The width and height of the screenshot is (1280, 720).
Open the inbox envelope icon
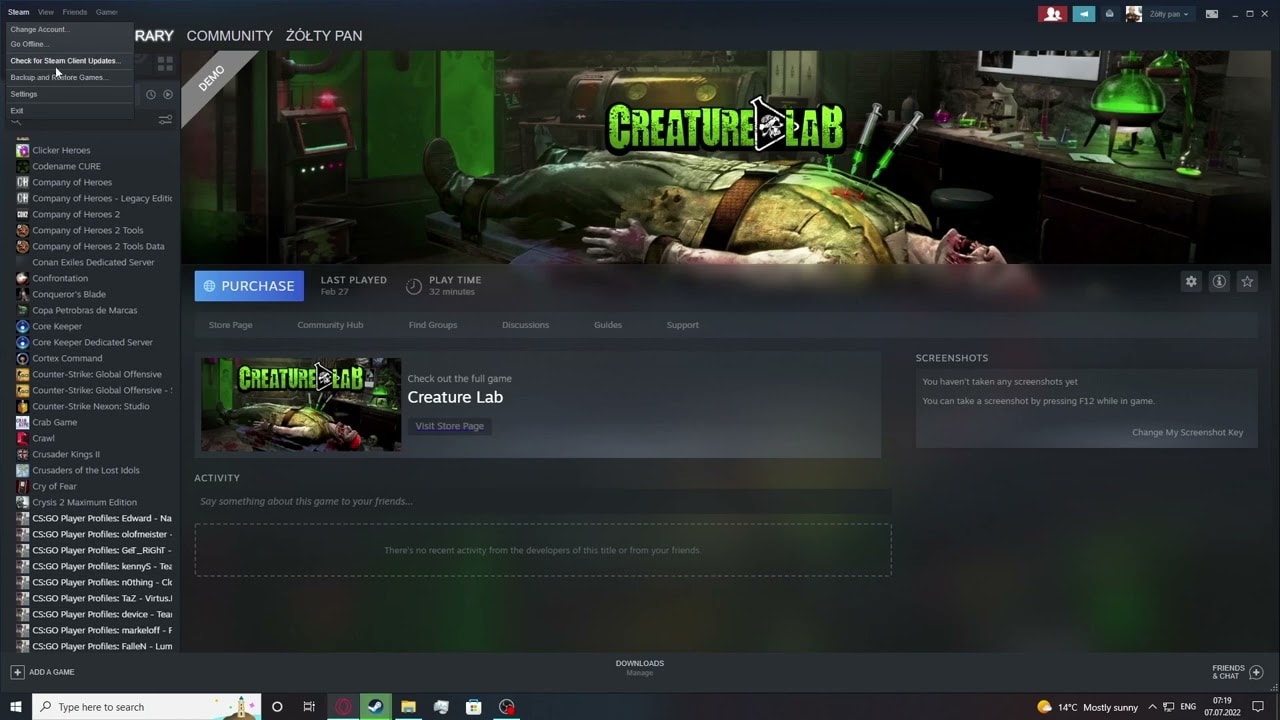[1109, 14]
